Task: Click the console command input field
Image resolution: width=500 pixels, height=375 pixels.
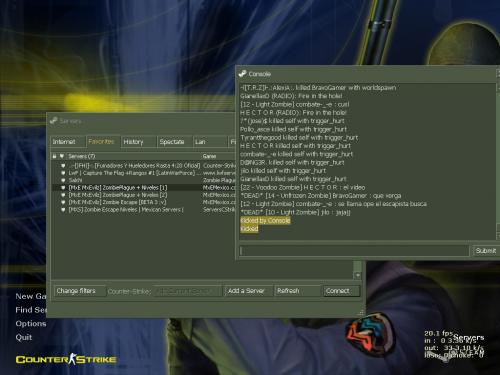Action: [354, 251]
